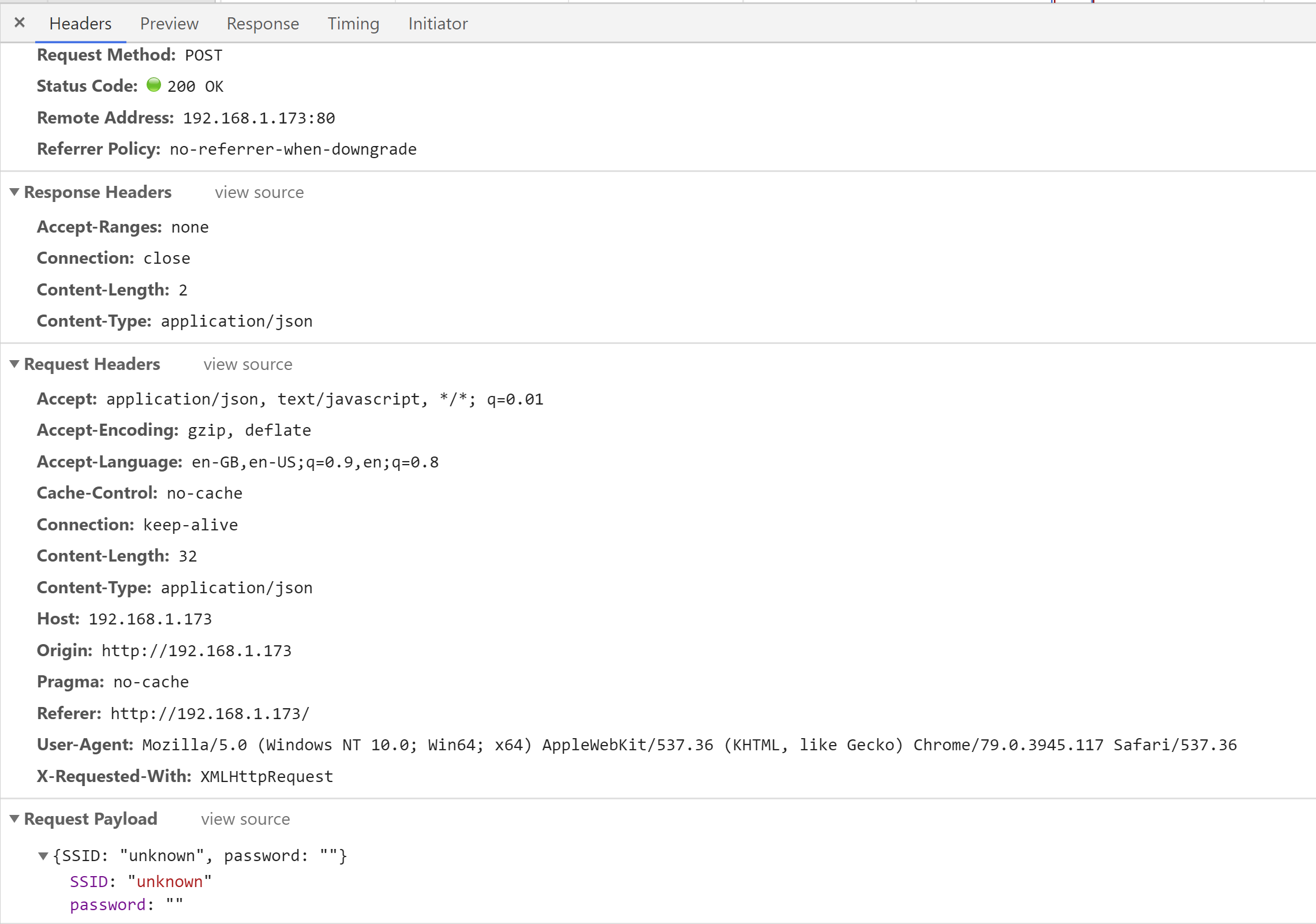1316x924 pixels.
Task: Collapse the Response Headers section
Action: point(14,192)
